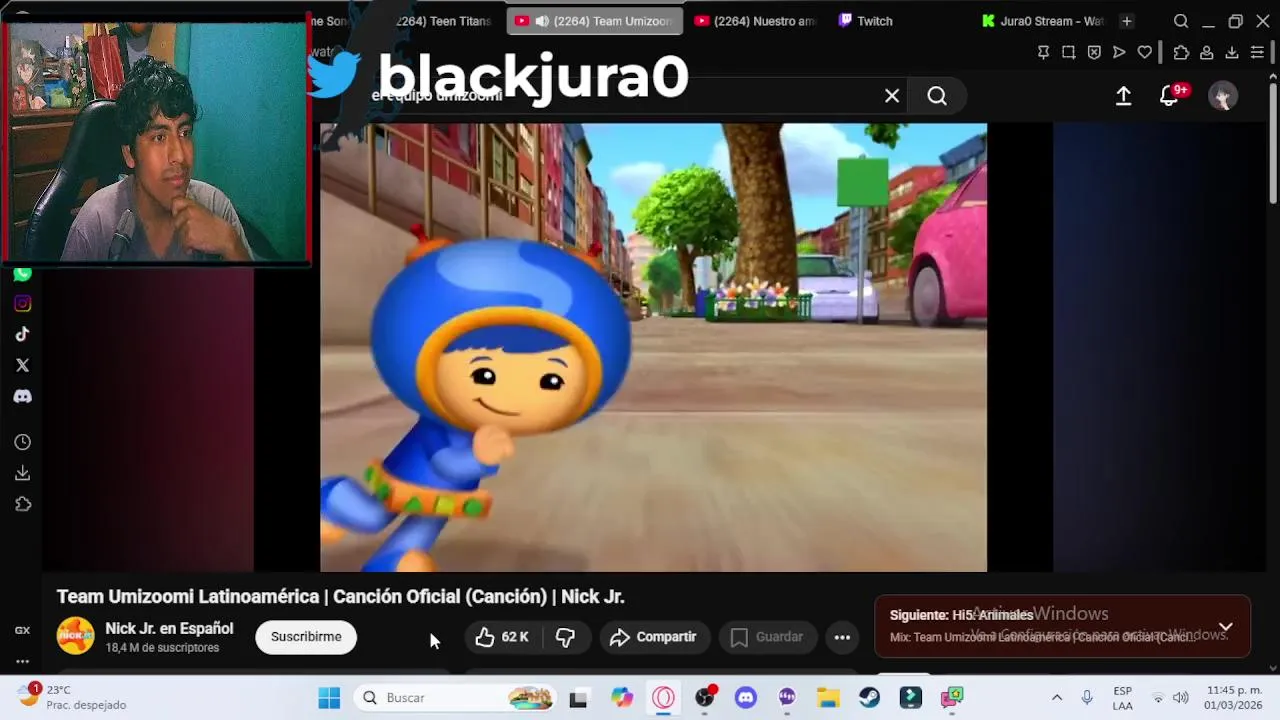Switch to the Team Umizoomi tab
1280x720 pixels.
[594, 21]
